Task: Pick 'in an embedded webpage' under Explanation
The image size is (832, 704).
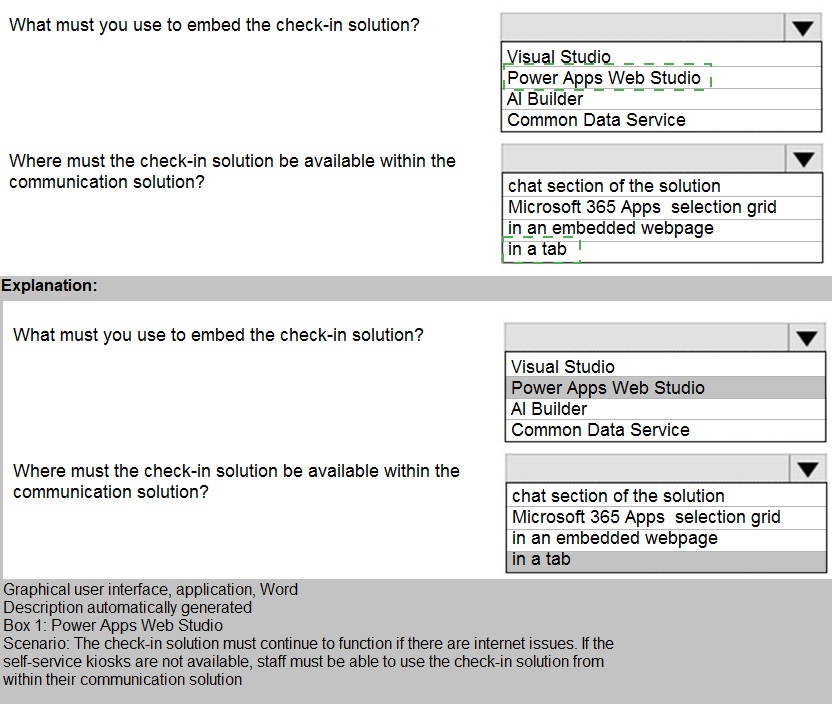Action: [x=614, y=538]
